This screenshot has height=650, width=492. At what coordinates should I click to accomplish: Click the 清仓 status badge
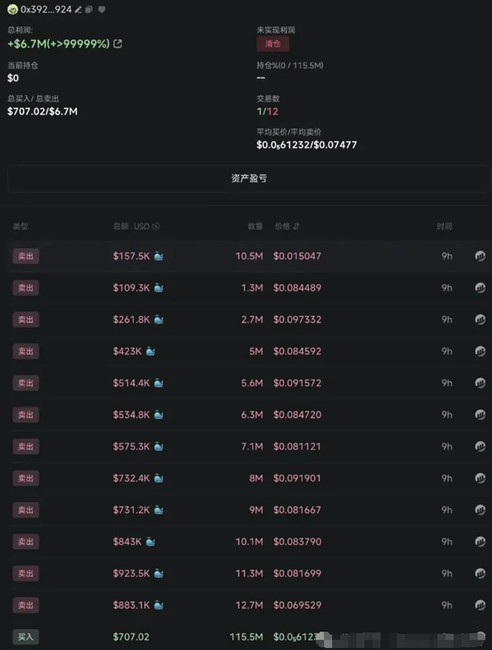(273, 44)
